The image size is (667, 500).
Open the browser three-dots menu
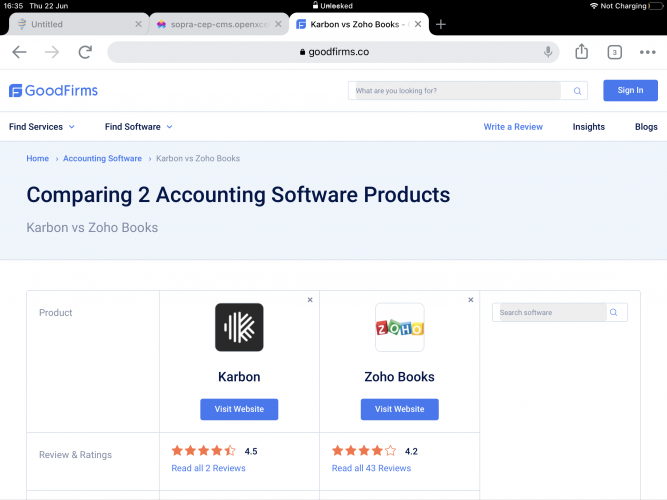[647, 52]
